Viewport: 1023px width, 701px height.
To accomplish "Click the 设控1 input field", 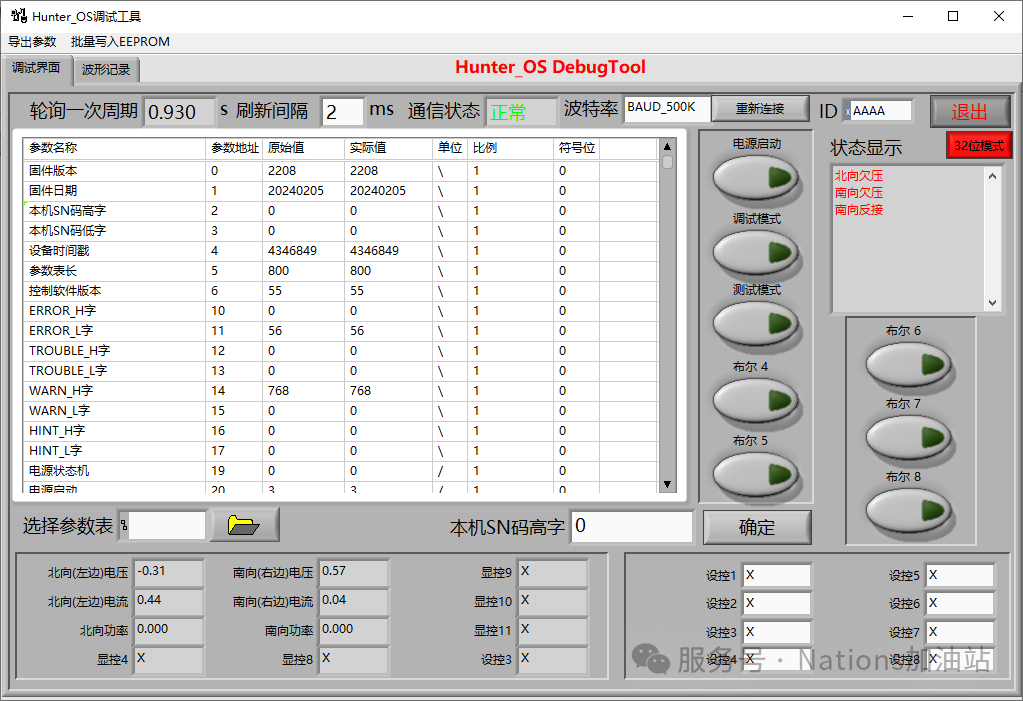I will [x=776, y=575].
